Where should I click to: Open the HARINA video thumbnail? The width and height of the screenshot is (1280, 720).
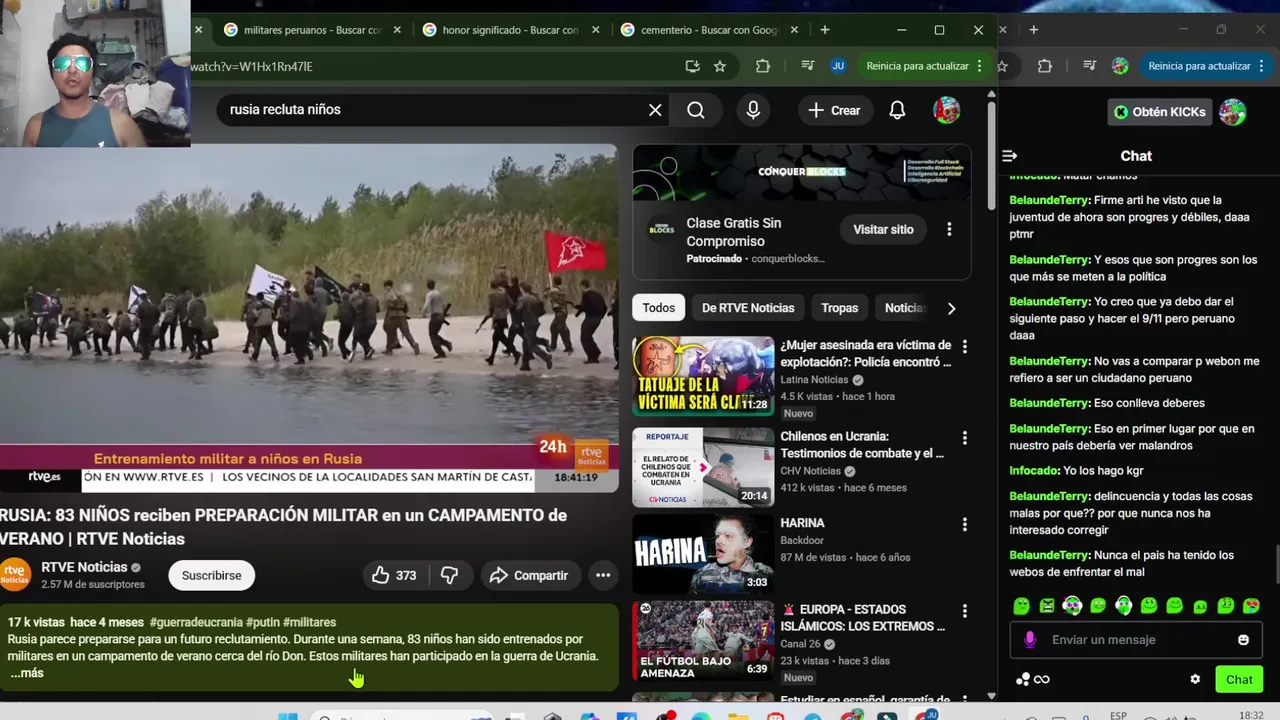pyautogui.click(x=703, y=553)
